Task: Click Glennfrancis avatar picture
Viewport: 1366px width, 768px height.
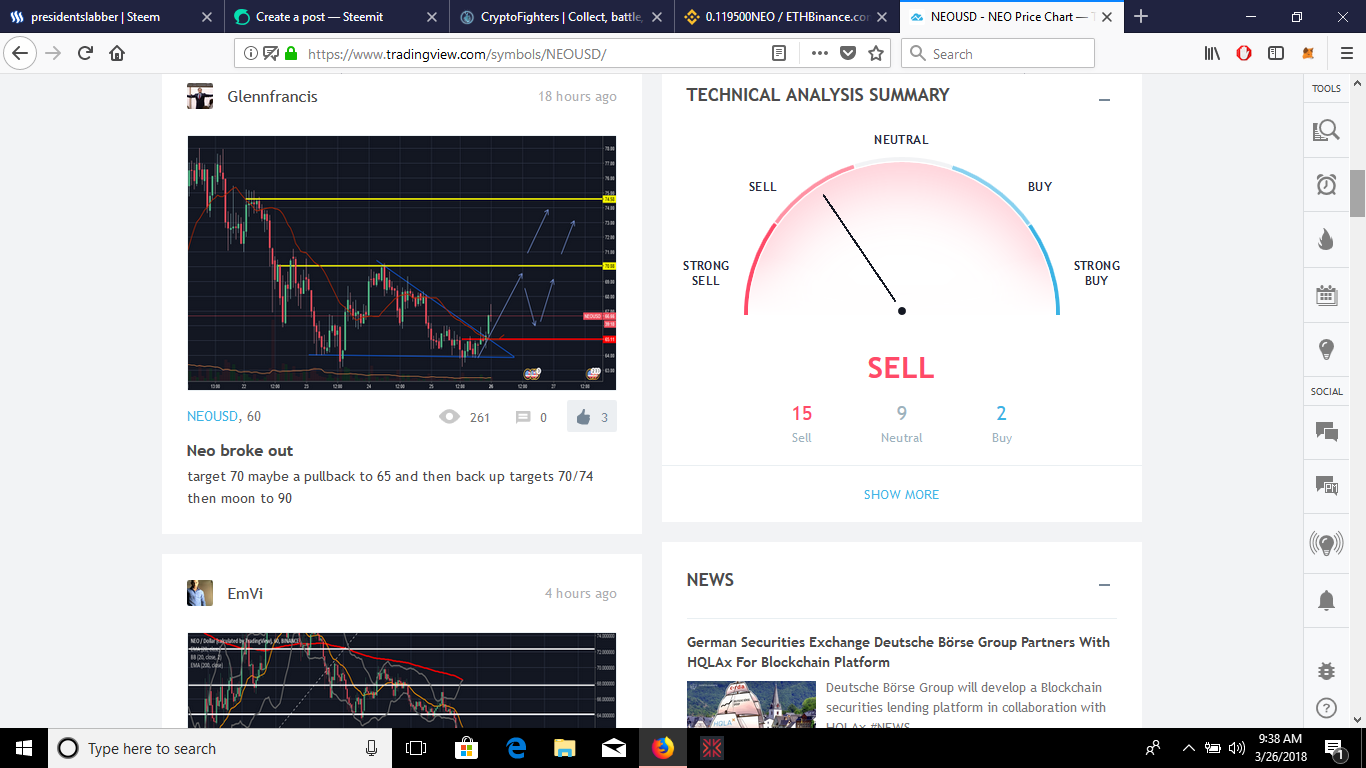Action: (200, 97)
